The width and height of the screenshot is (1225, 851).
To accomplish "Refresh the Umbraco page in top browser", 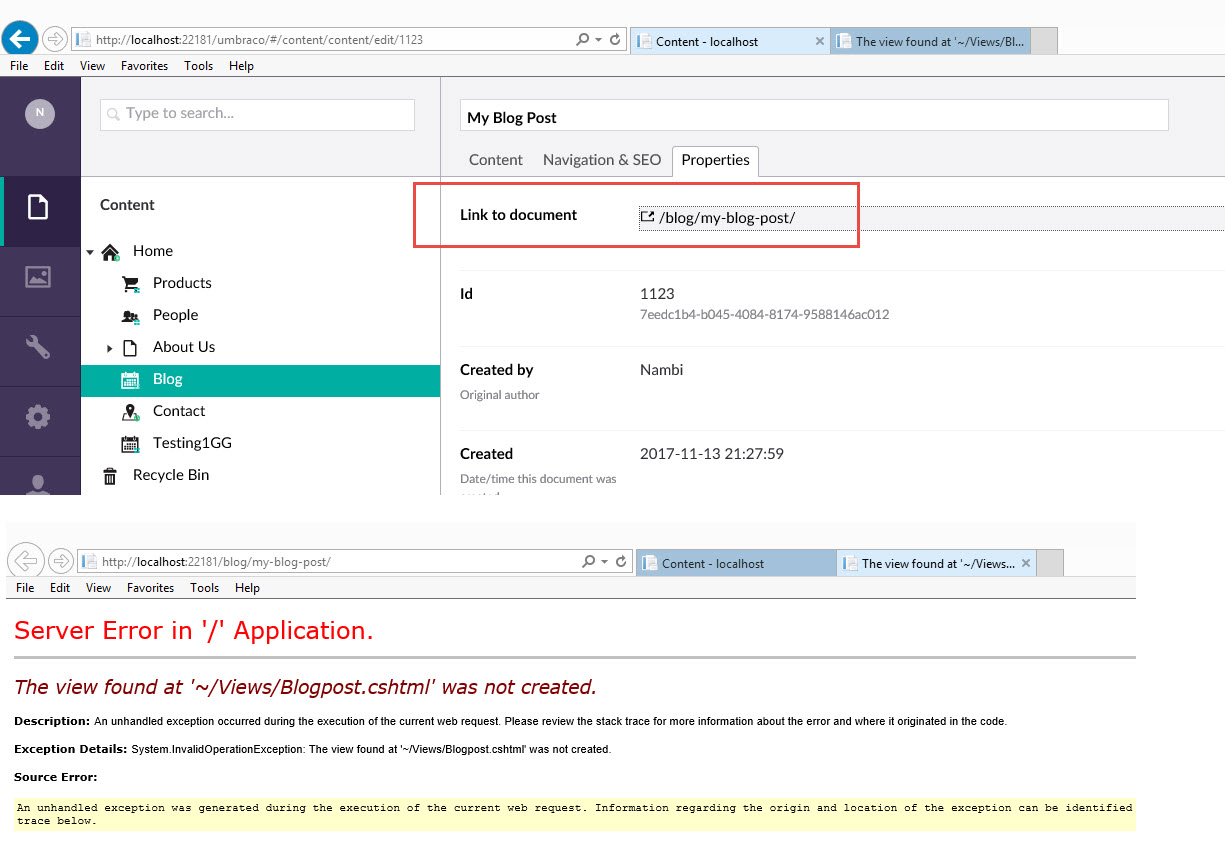I will pyautogui.click(x=615, y=40).
